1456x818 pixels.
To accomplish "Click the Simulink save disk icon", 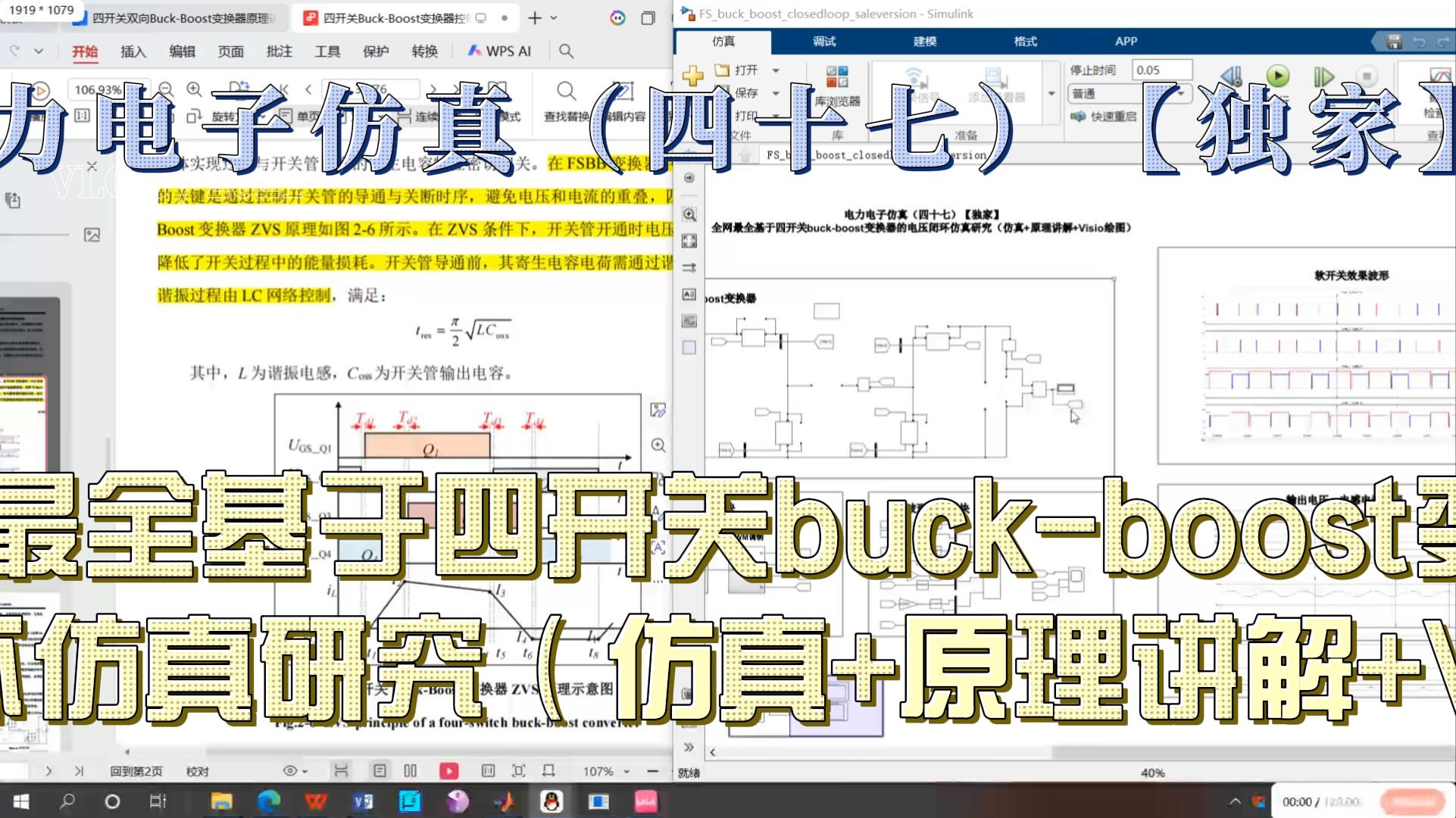I will (x=1394, y=42).
